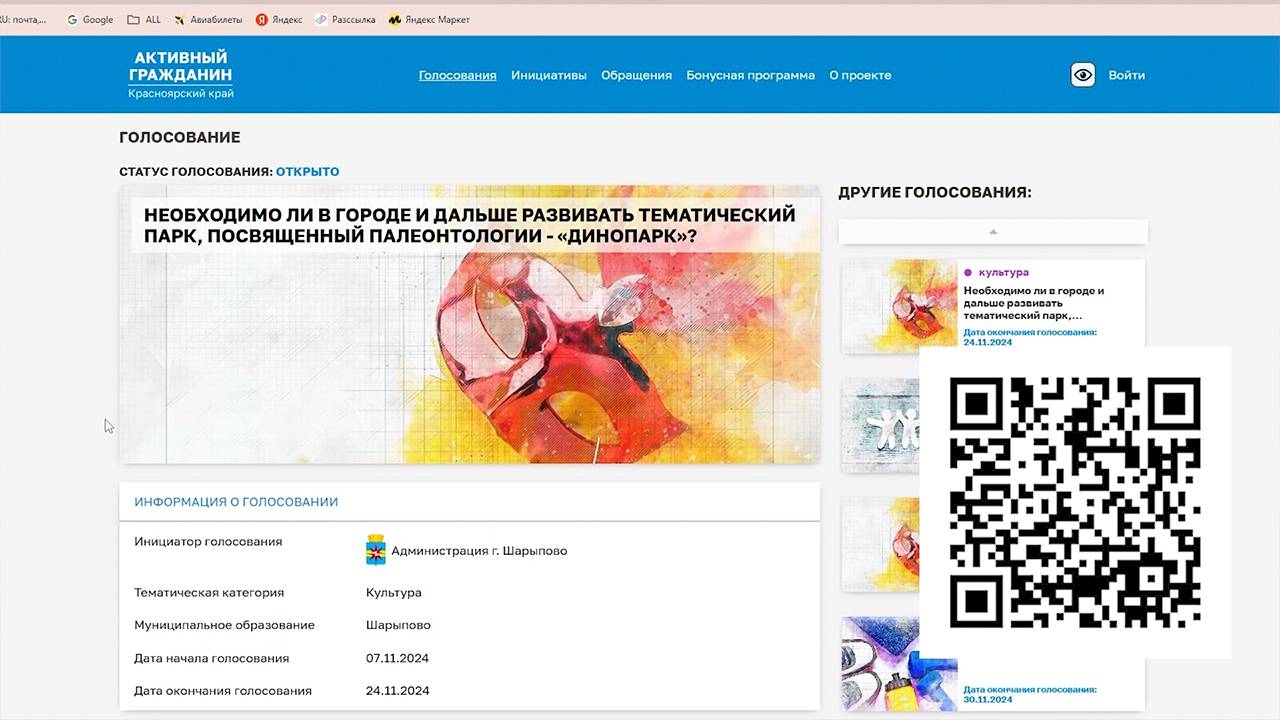
Task: Open the Рассылка bookmark
Action: tap(345, 19)
